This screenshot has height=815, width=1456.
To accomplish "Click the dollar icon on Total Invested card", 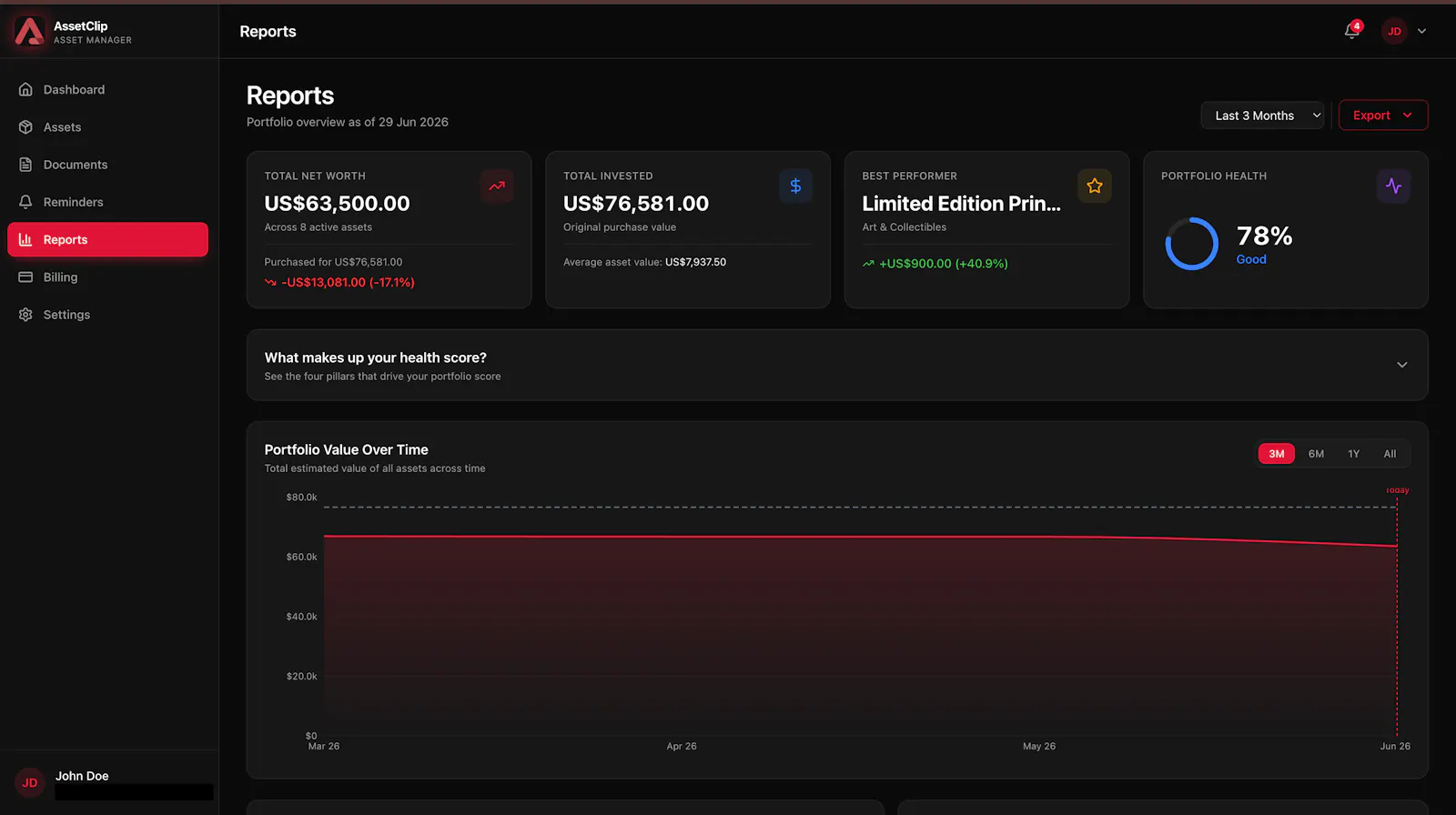I will tap(795, 186).
